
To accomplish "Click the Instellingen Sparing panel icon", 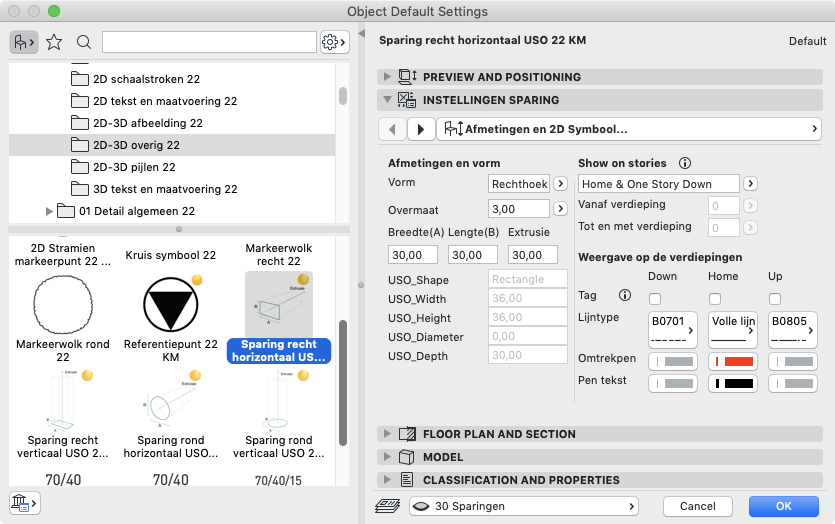I will click(407, 100).
